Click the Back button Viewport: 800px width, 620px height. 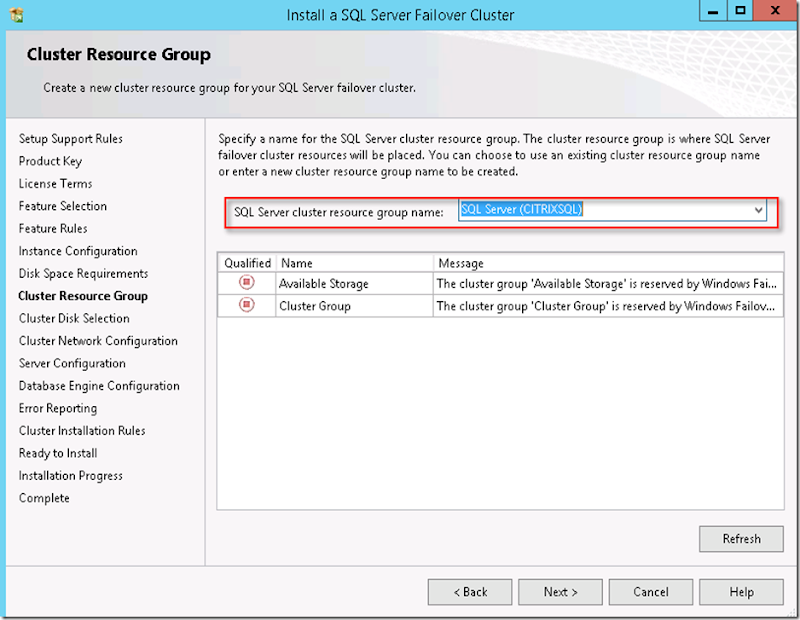point(469,592)
